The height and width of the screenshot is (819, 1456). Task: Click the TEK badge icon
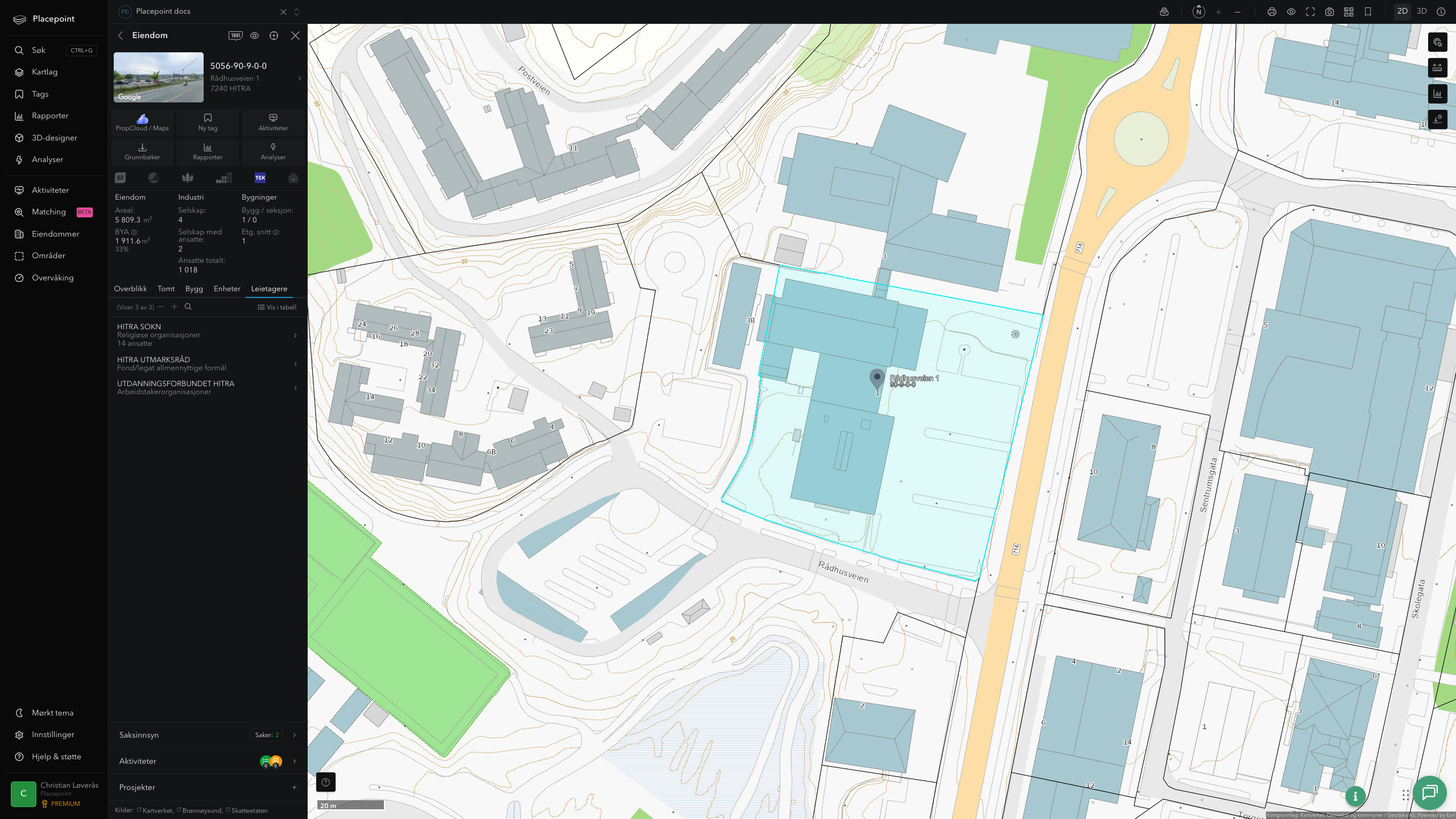[x=260, y=177]
